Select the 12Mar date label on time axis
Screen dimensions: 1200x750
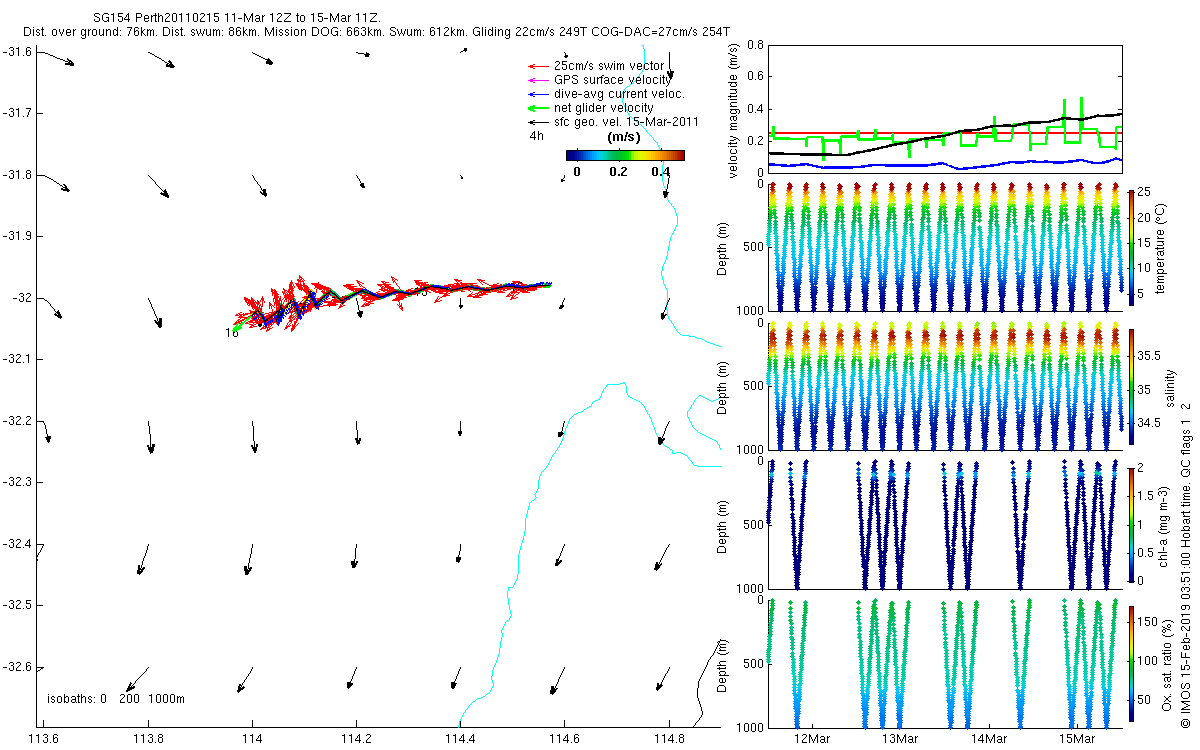(811, 738)
